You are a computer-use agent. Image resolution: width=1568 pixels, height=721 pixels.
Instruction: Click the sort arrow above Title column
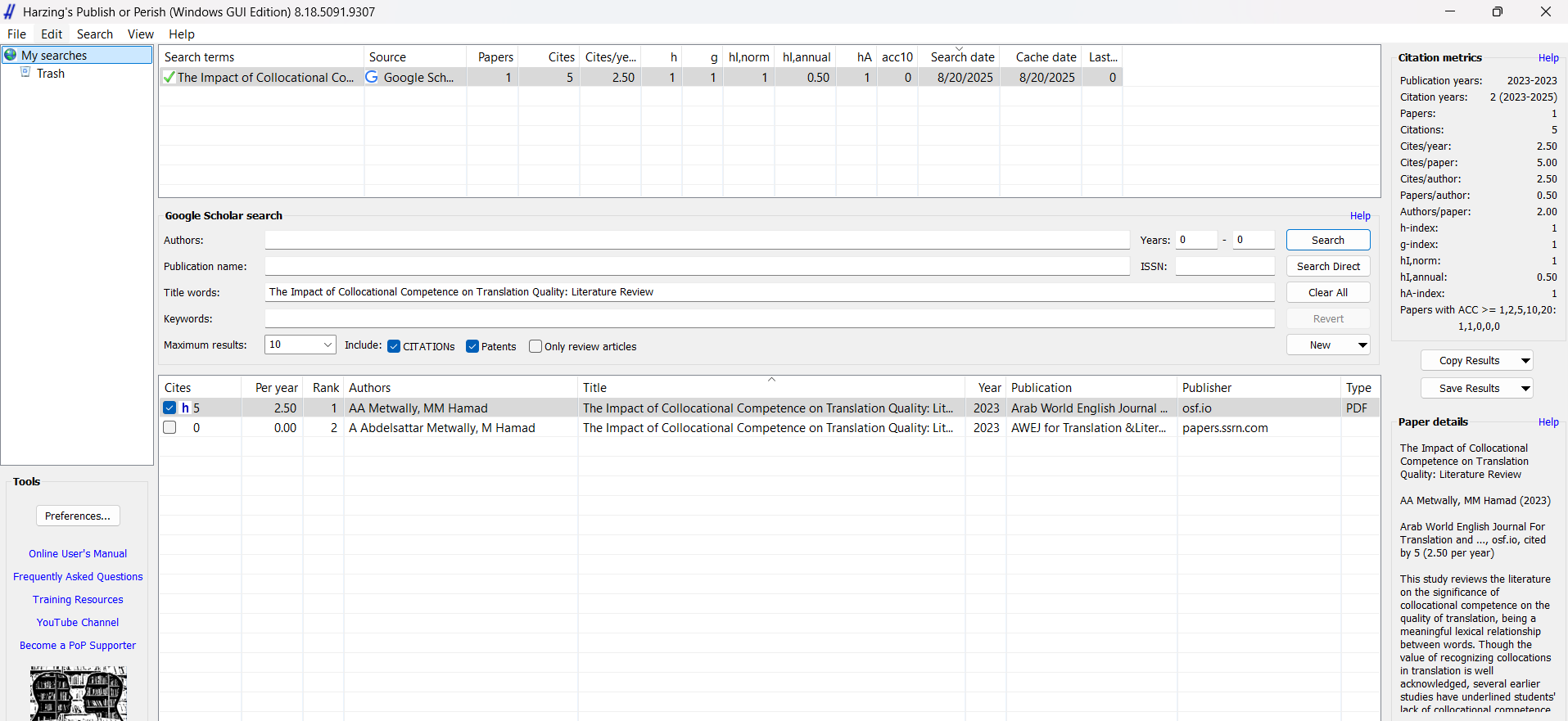(771, 380)
